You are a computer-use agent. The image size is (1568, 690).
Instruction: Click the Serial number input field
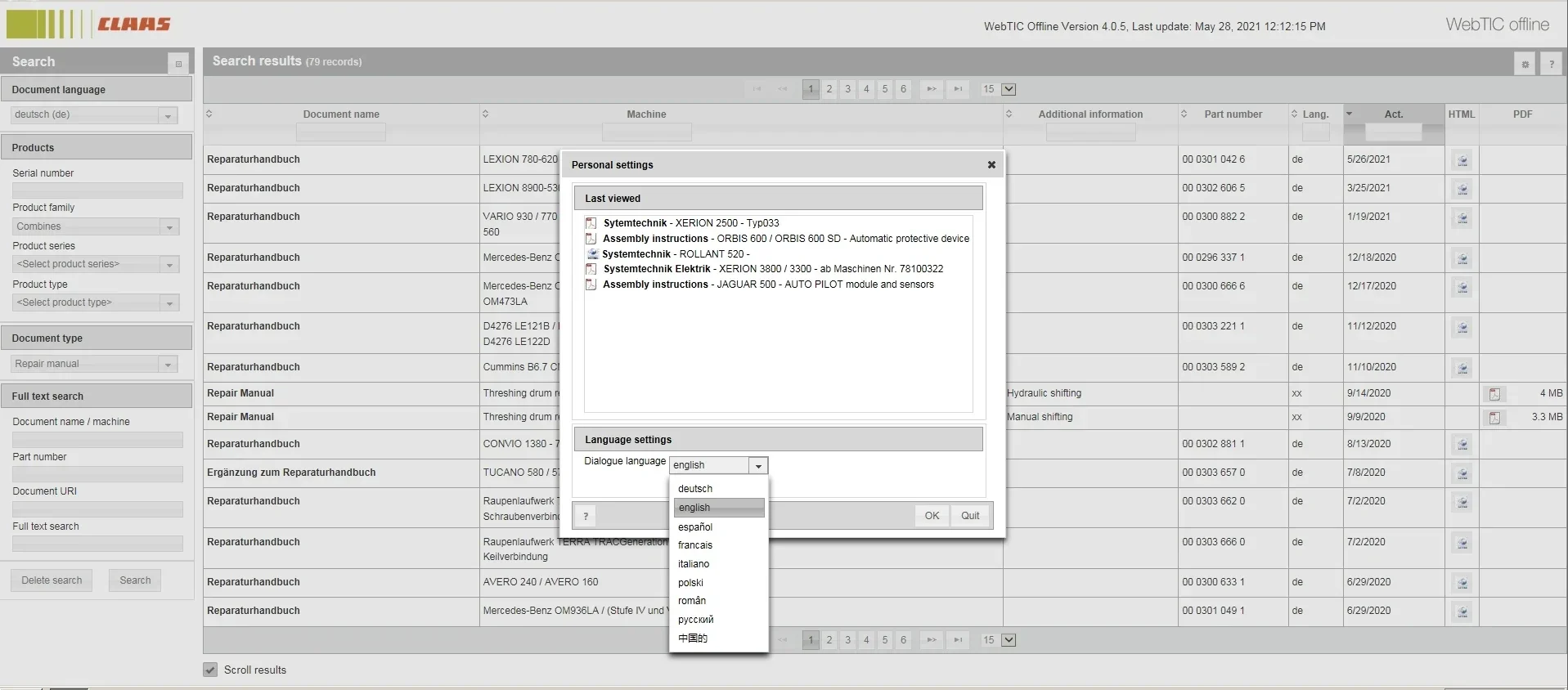click(x=97, y=190)
